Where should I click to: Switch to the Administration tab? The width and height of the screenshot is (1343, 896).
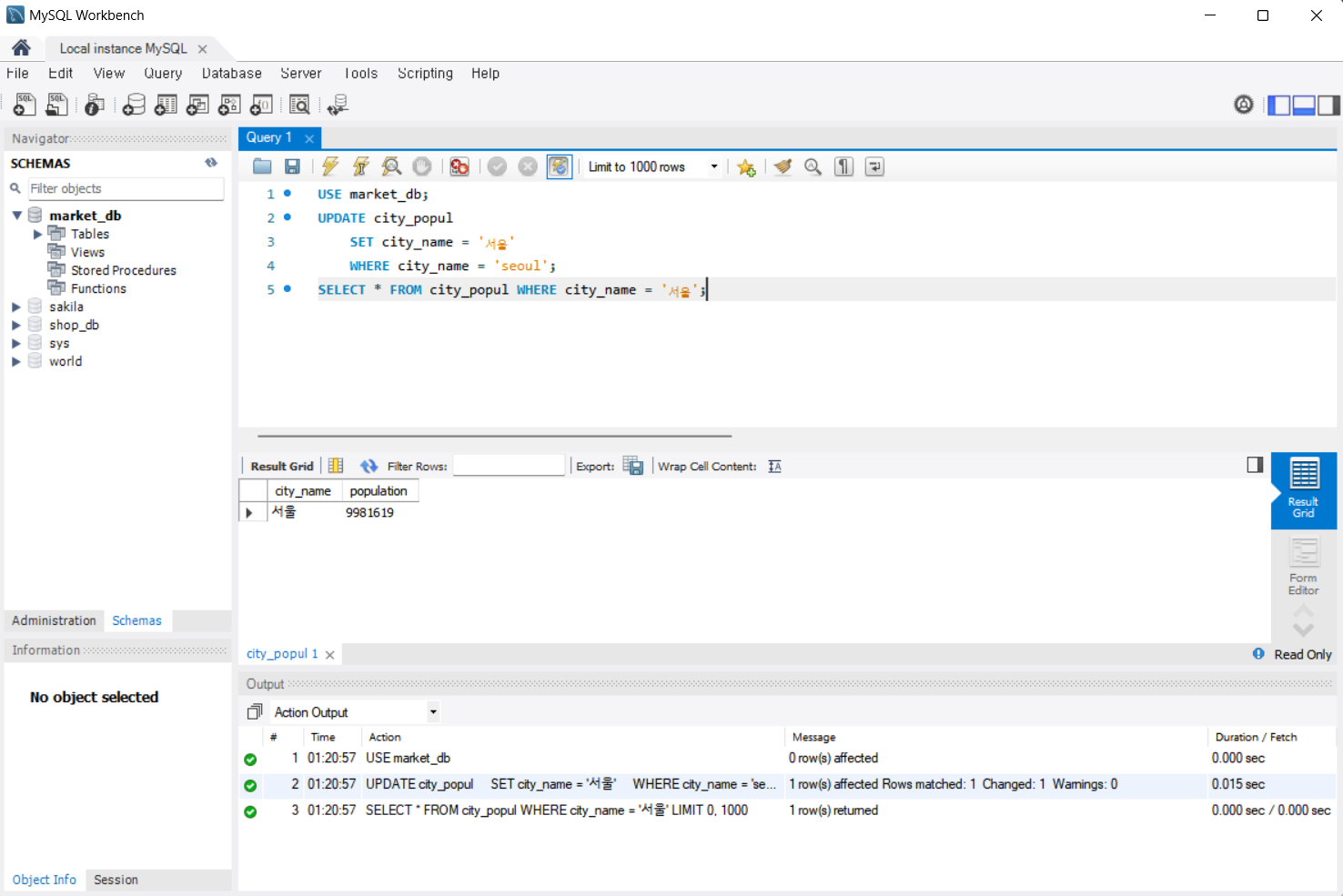pos(54,620)
